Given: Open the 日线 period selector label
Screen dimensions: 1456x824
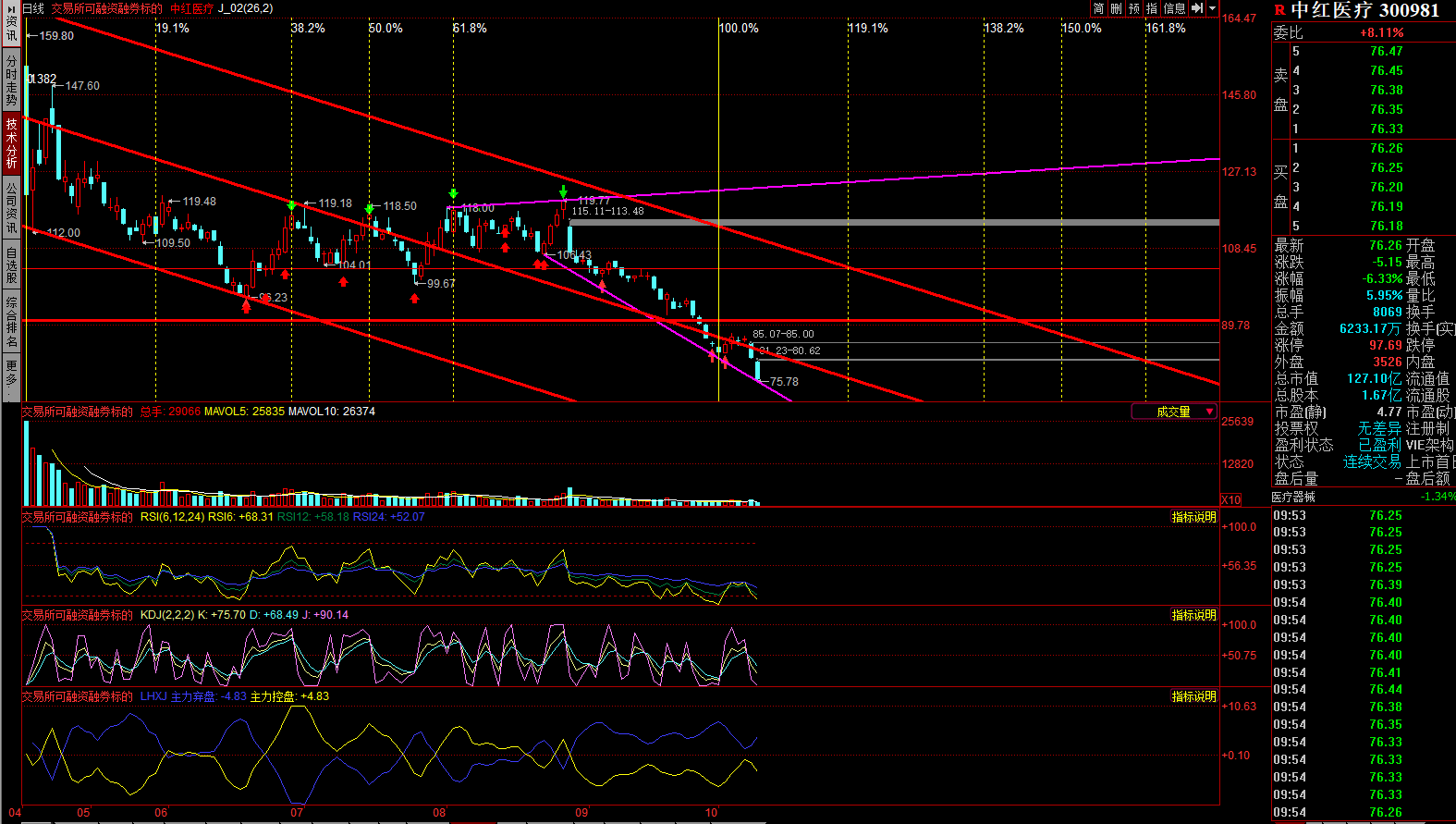Looking at the screenshot, I should 33,8.
